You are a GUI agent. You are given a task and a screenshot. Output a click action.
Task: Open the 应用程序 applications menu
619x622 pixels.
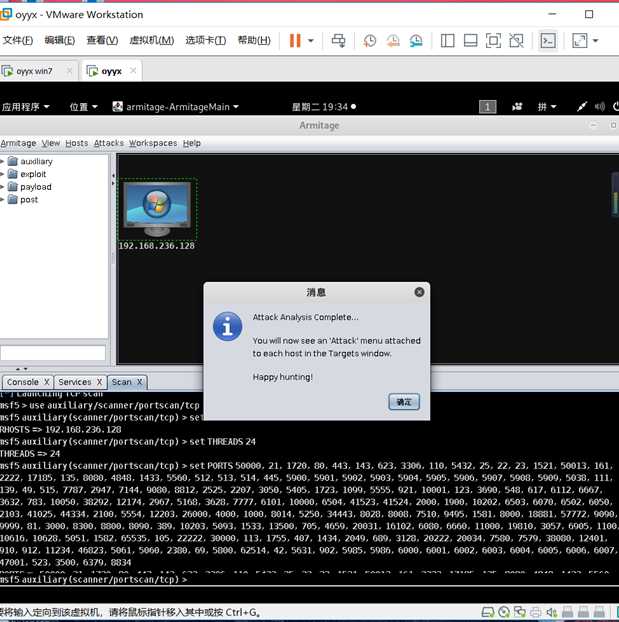[25, 107]
